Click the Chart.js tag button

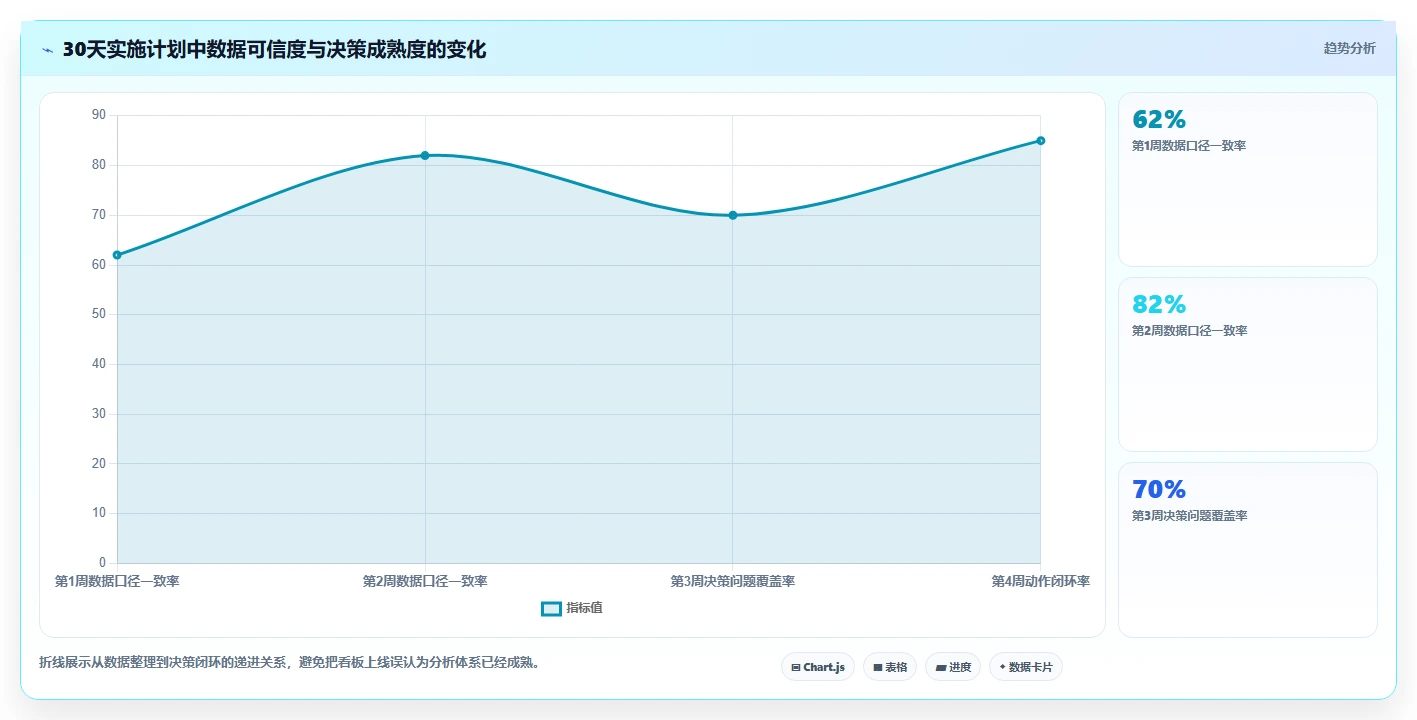tap(818, 667)
